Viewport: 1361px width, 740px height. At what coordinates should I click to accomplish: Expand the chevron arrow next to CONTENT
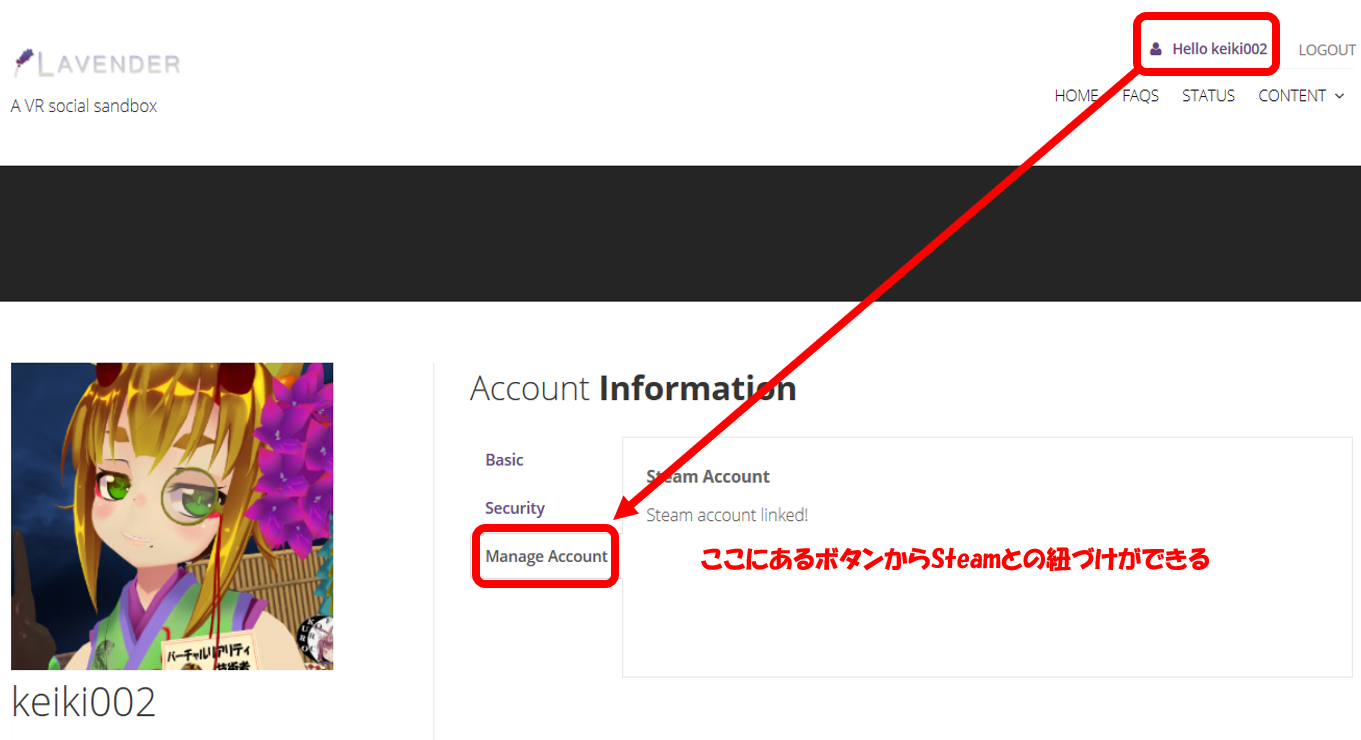click(1340, 96)
